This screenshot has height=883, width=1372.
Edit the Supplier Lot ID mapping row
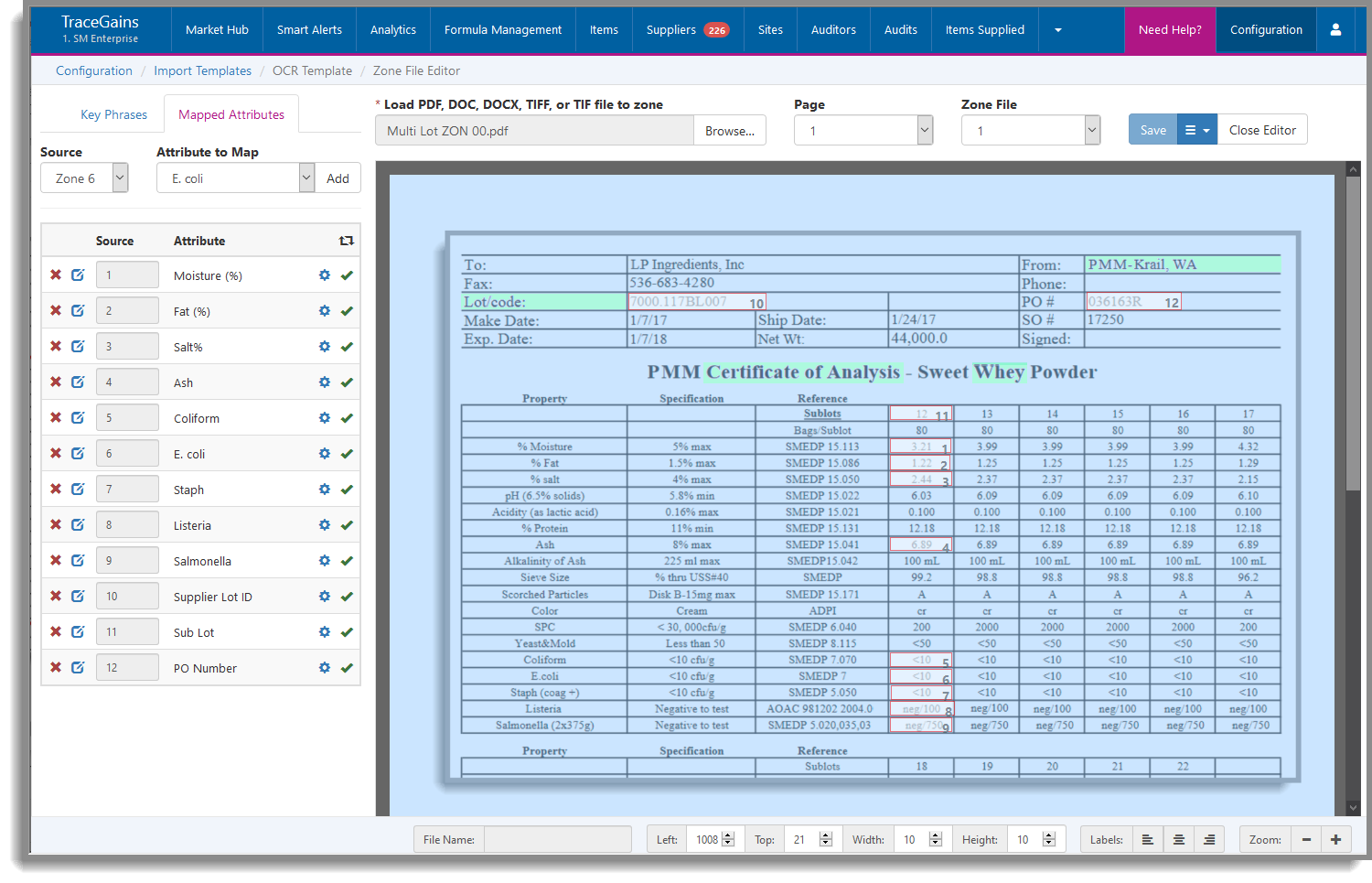(x=78, y=597)
